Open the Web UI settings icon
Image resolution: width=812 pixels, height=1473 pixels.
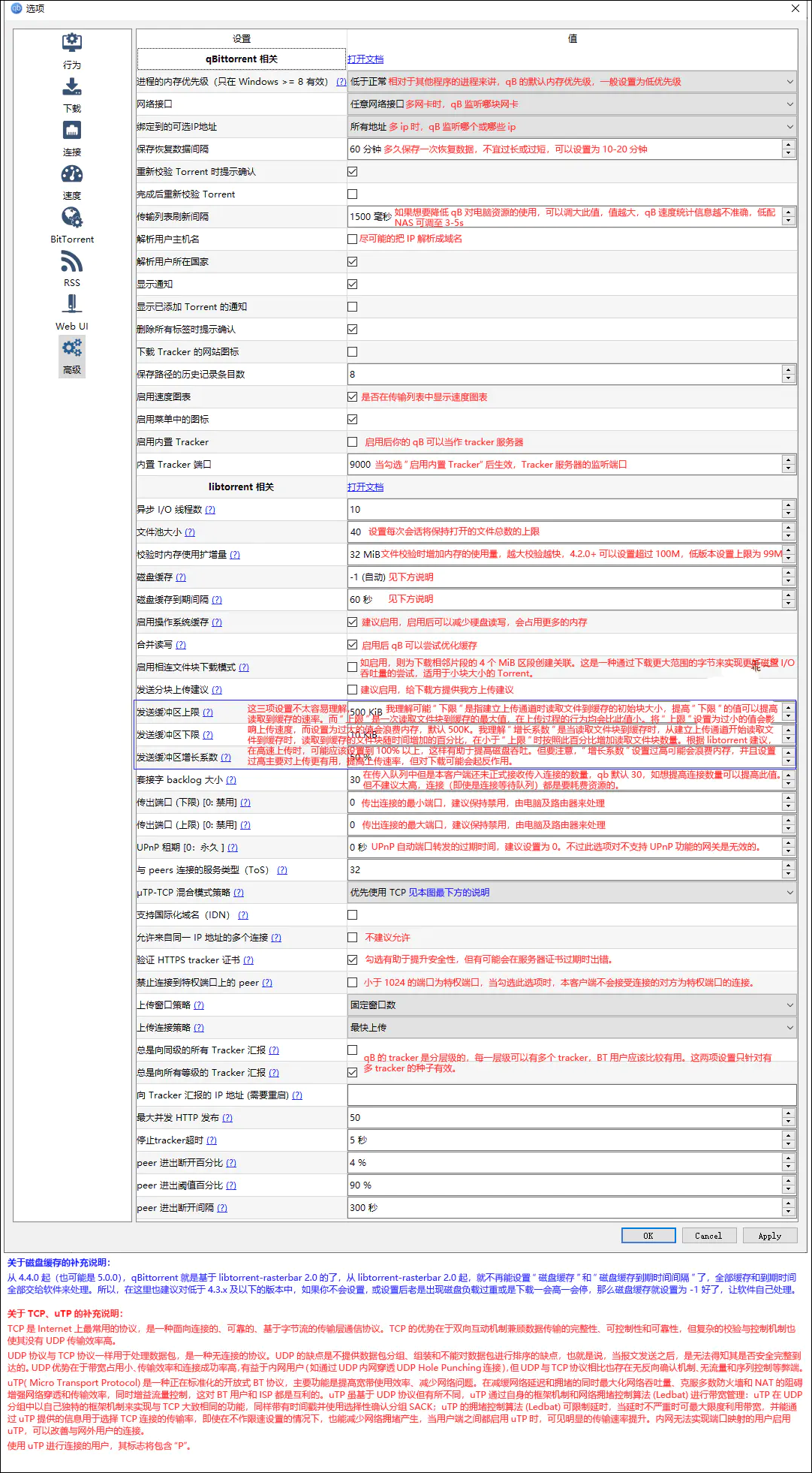coord(72,305)
